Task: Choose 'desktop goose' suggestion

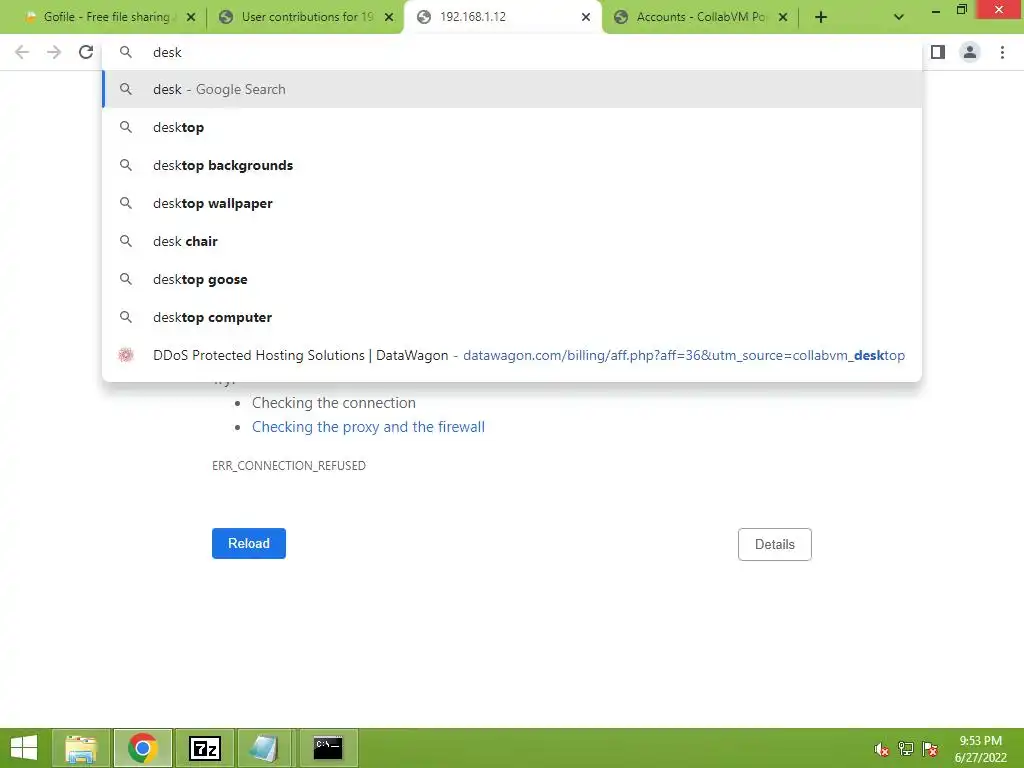Action: click(512, 279)
